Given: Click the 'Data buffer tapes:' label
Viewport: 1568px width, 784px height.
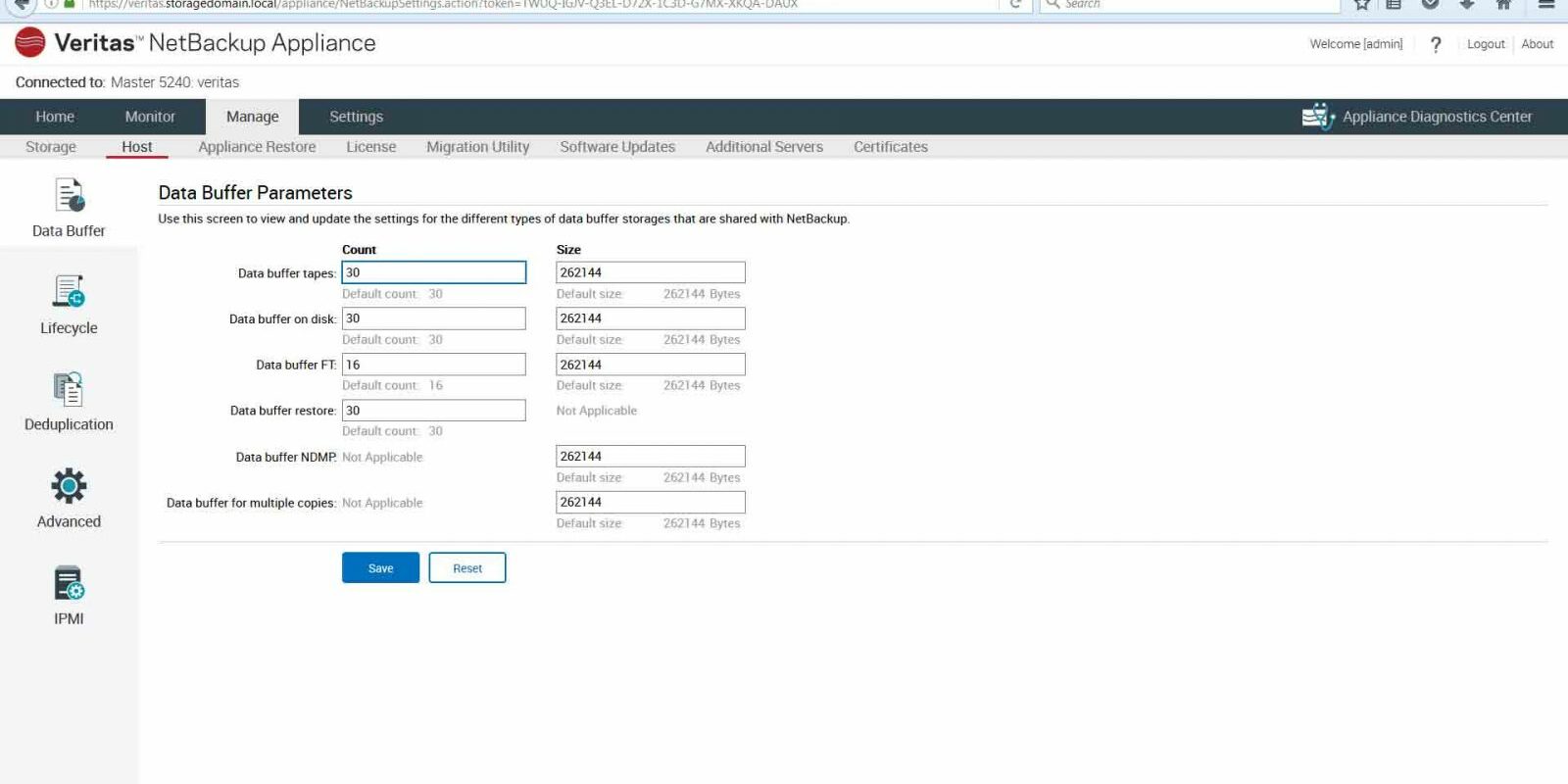Looking at the screenshot, I should pos(287,273).
